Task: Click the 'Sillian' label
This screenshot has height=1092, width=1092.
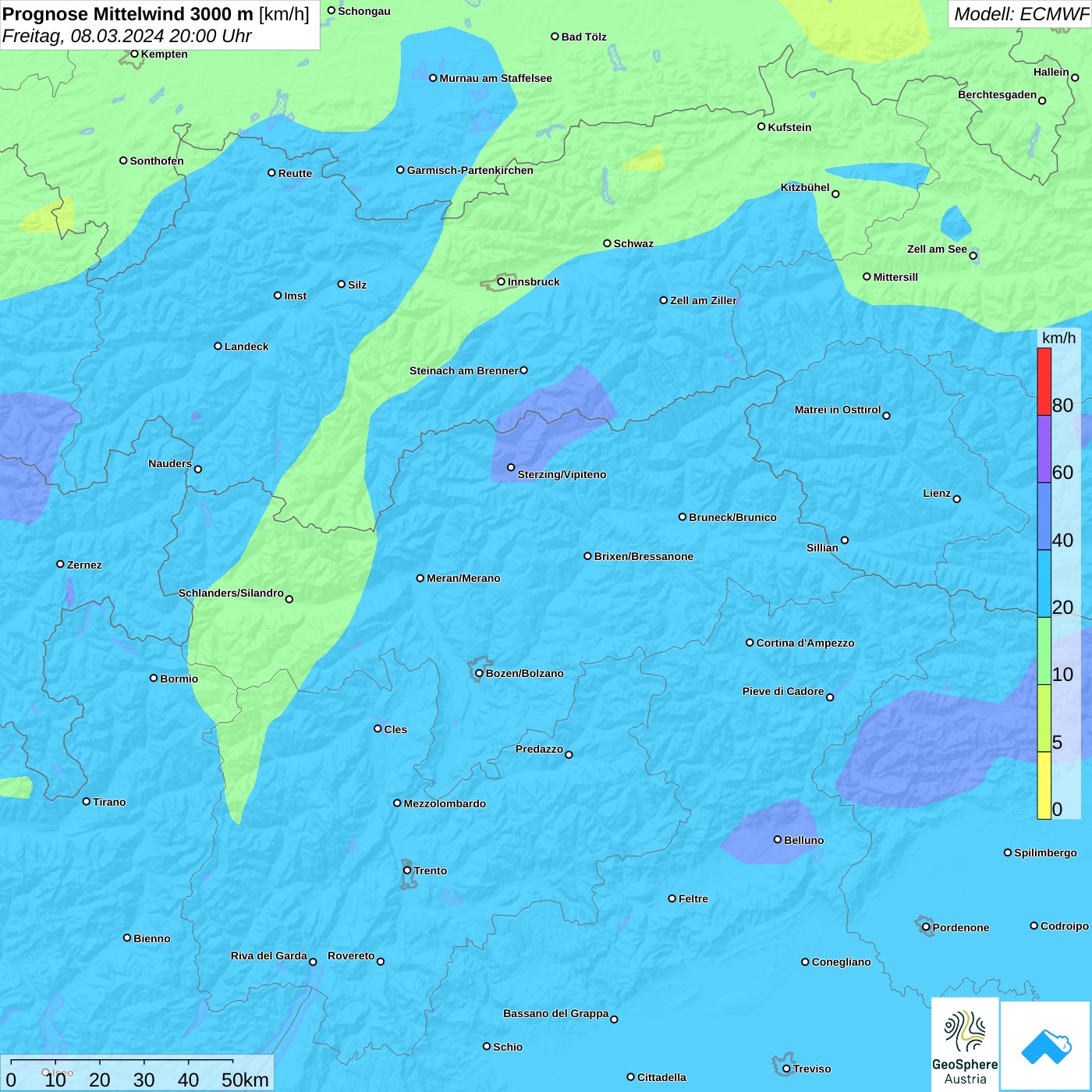Action: click(822, 548)
